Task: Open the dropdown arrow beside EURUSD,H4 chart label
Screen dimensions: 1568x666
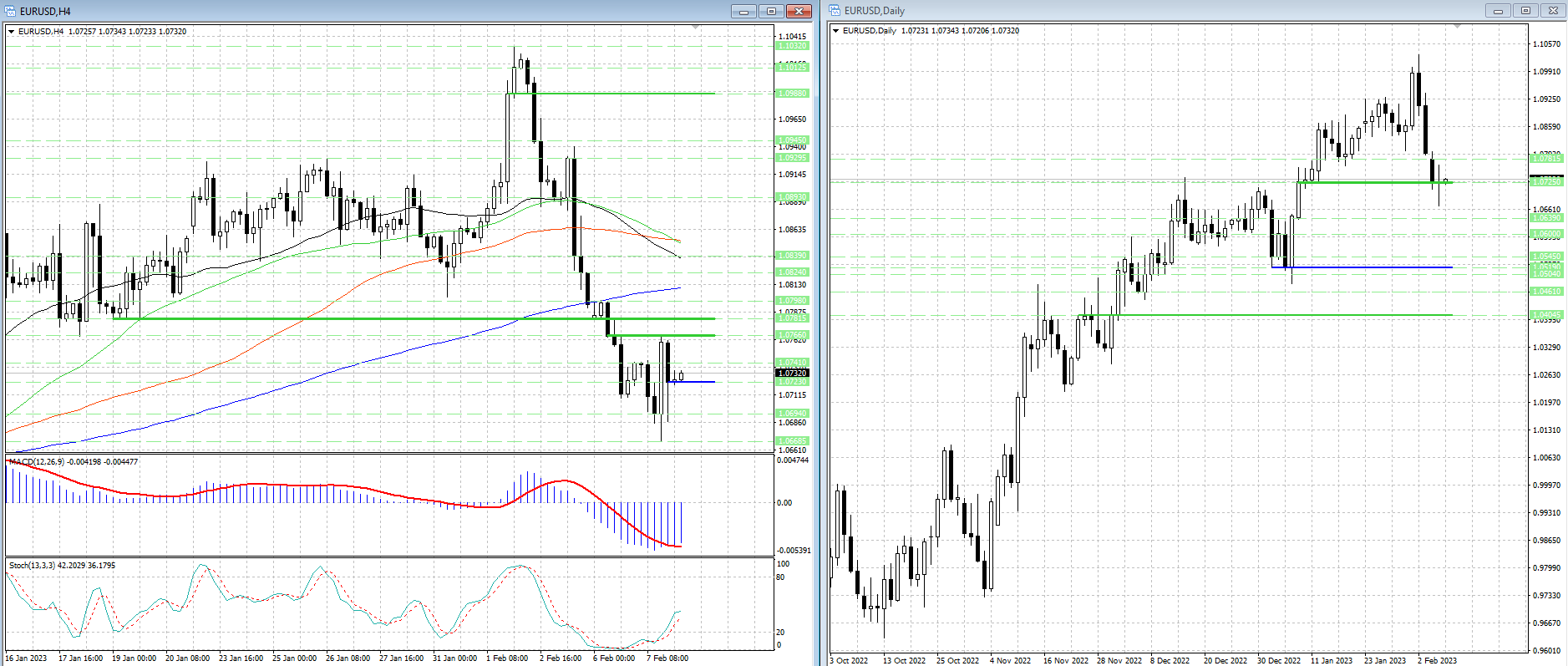Action: [12, 32]
